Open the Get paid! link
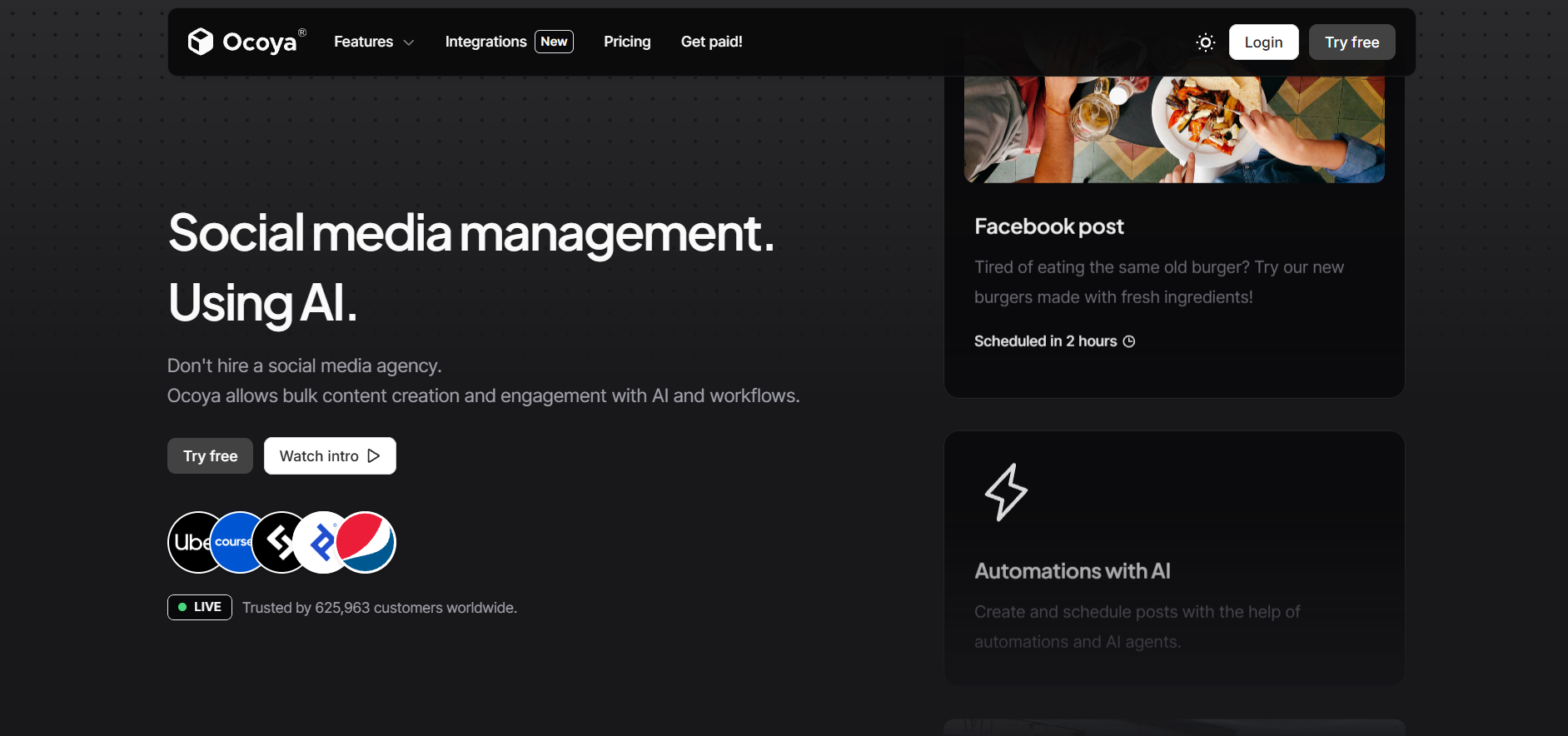Screen dimensions: 1568x736 711,42
